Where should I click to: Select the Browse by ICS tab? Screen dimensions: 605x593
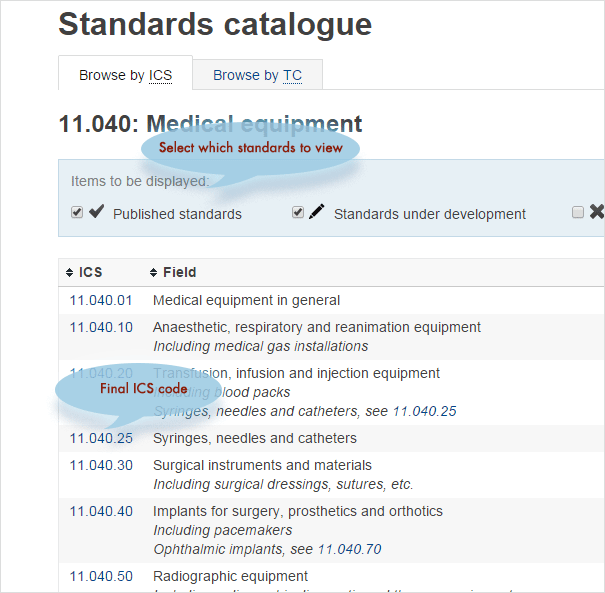tap(125, 75)
